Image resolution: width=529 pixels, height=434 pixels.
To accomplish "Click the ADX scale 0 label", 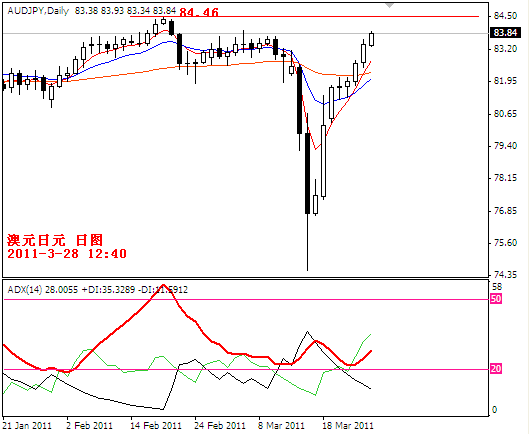I will tap(495, 410).
